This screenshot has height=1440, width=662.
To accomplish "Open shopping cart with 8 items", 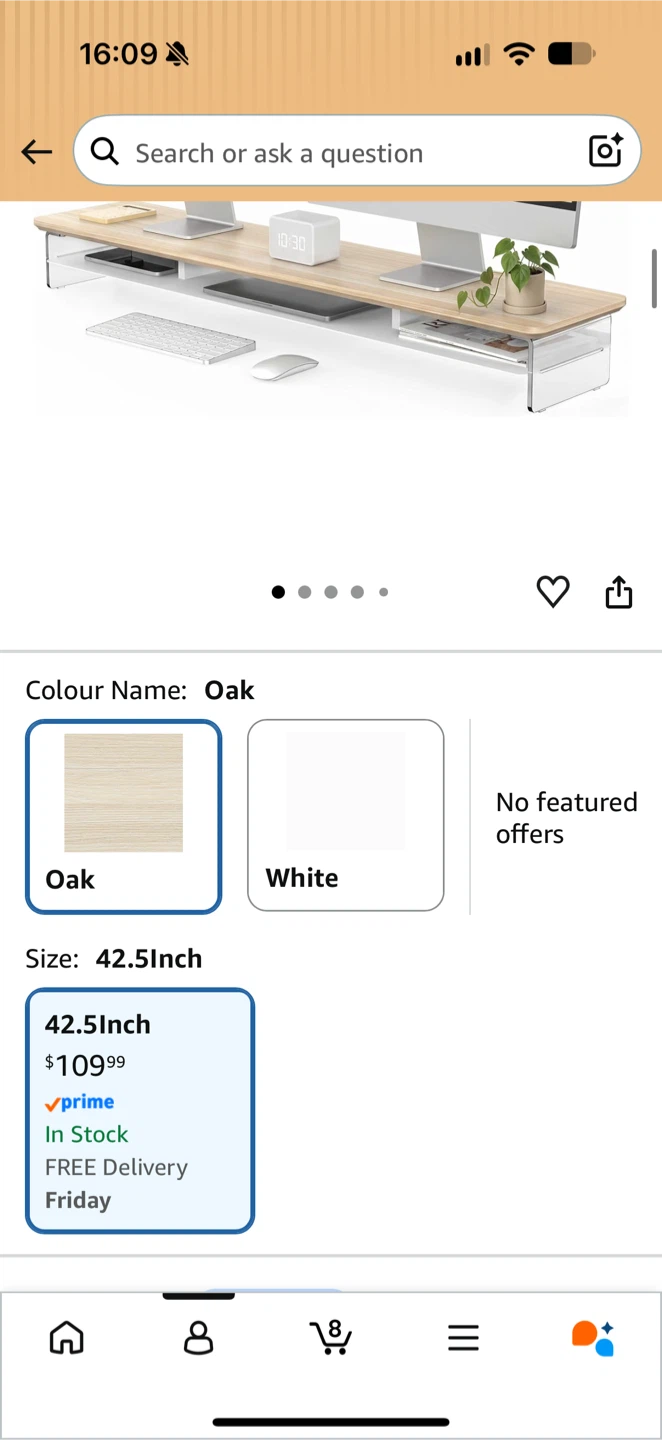I will [x=331, y=1337].
